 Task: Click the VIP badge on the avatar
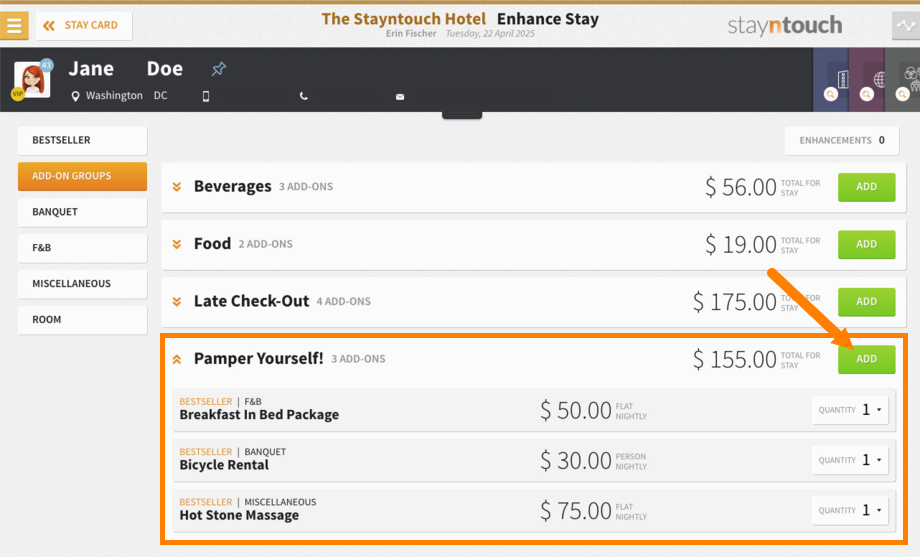tap(18, 93)
